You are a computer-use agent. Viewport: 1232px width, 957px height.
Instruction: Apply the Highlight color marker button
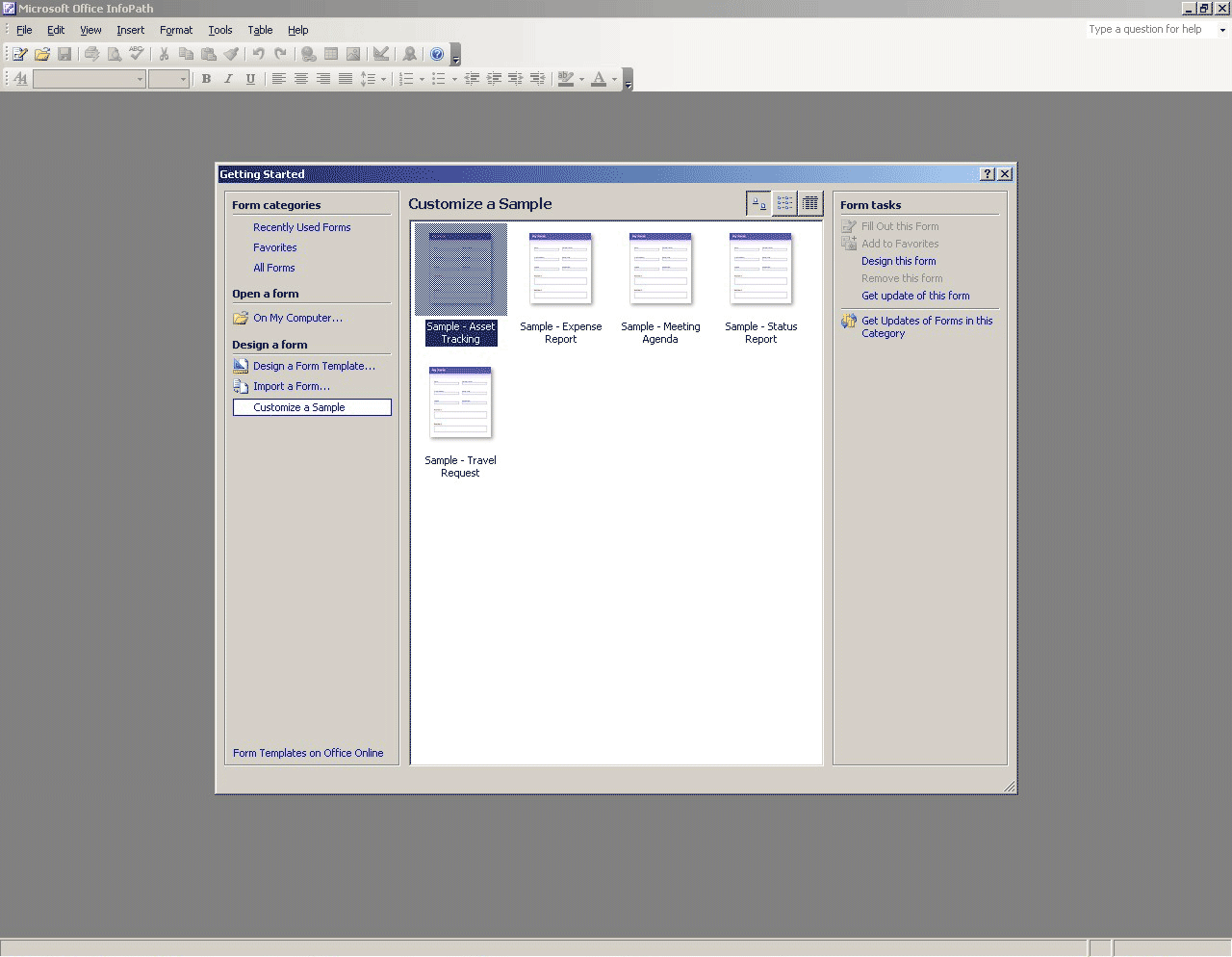coord(566,79)
